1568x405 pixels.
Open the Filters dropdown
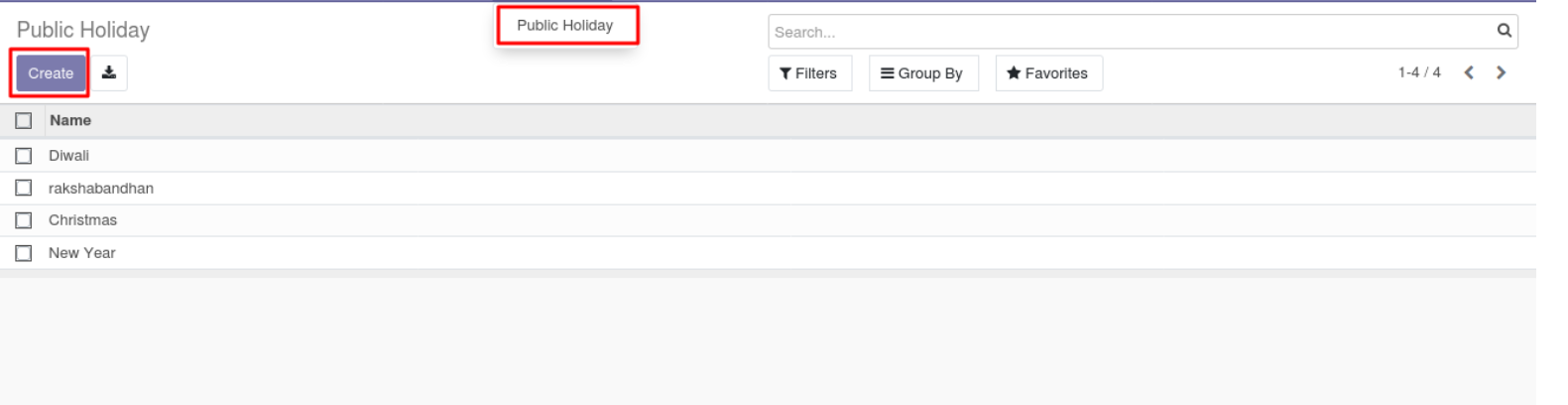809,73
